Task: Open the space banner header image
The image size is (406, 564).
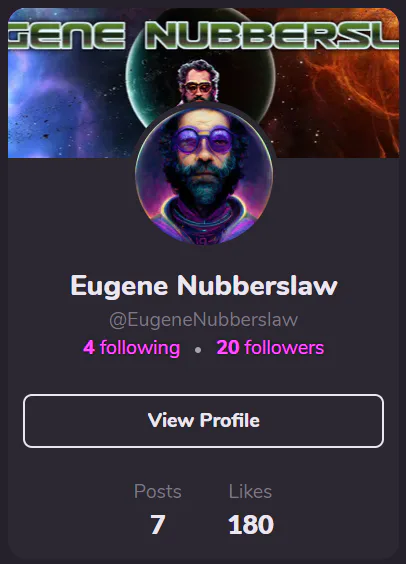Action: tap(203, 83)
